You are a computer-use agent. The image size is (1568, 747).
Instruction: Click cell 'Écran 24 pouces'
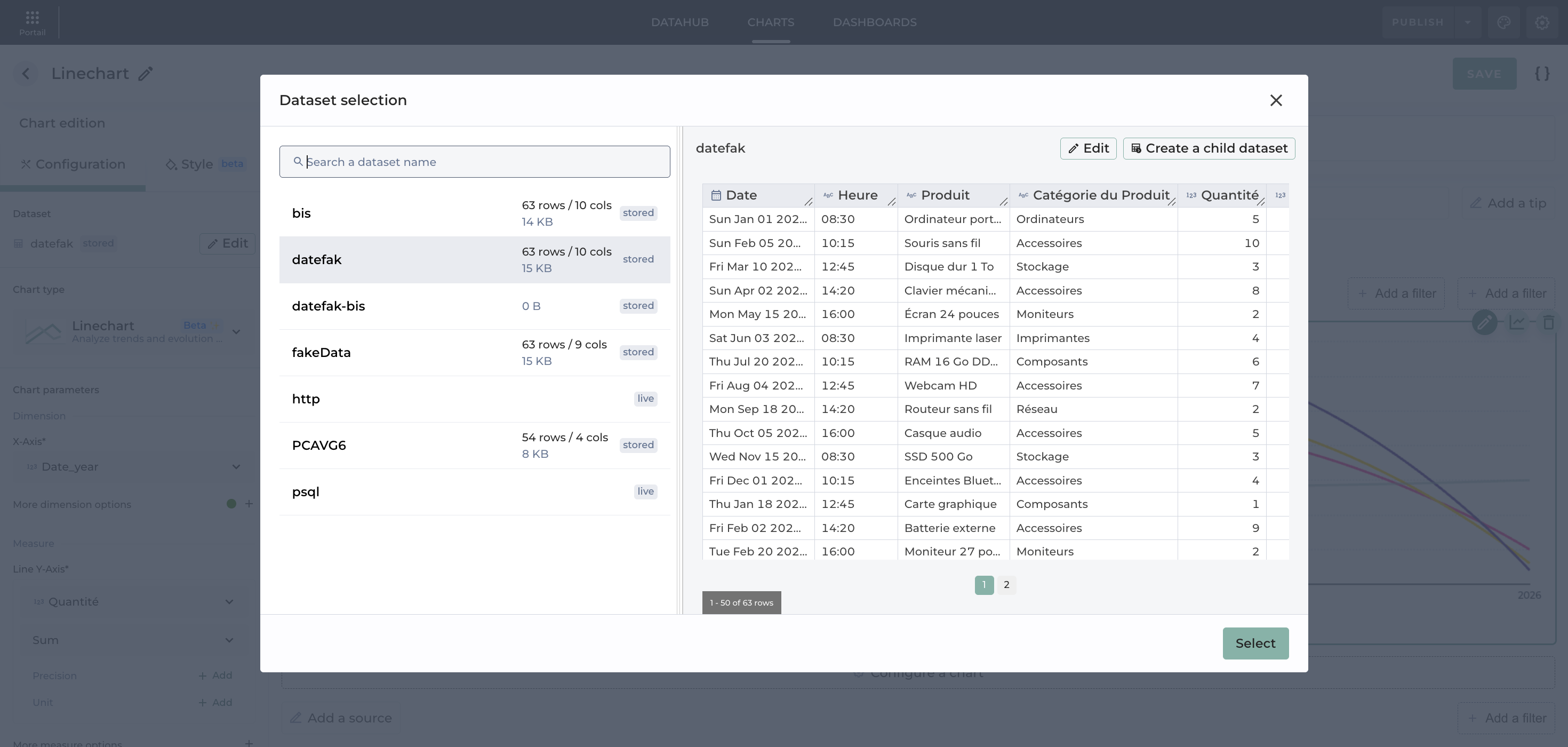coord(953,314)
